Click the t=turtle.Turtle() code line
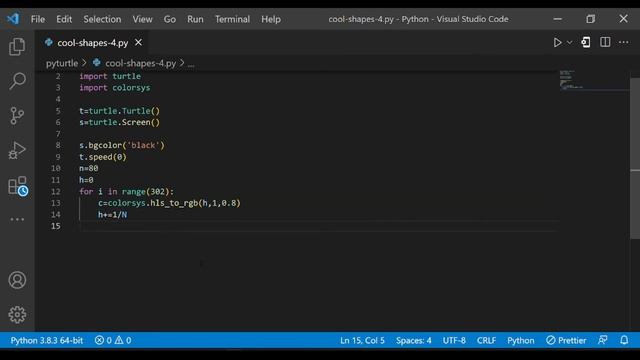The width and height of the screenshot is (640, 360). tap(120, 111)
